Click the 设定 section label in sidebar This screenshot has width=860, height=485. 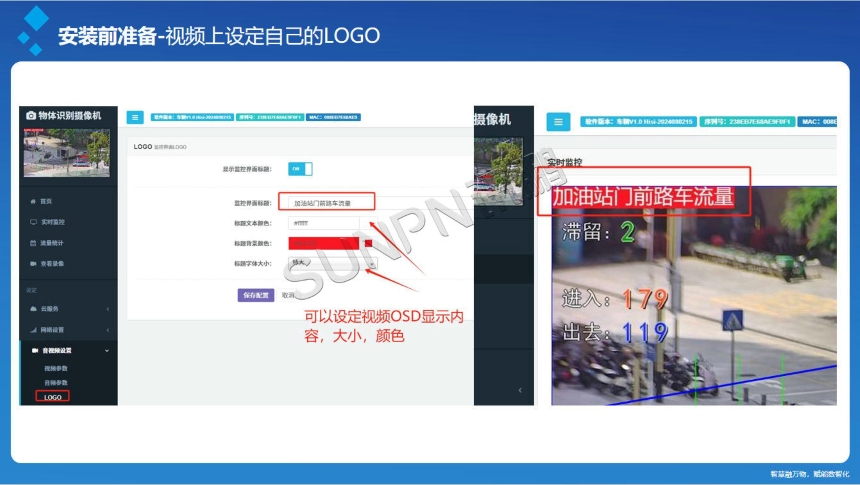pyautogui.click(x=31, y=290)
